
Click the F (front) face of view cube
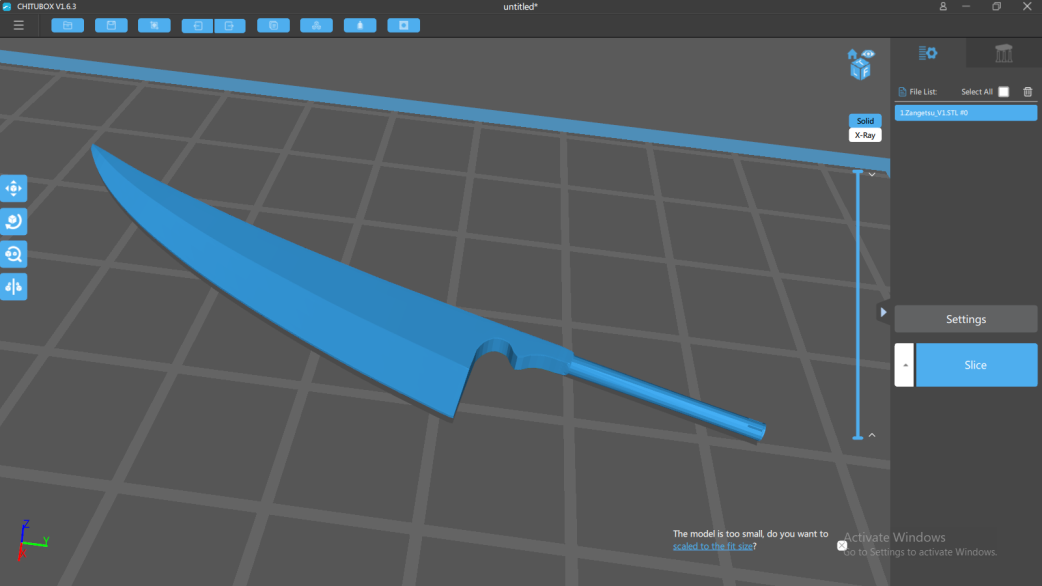pos(865,70)
